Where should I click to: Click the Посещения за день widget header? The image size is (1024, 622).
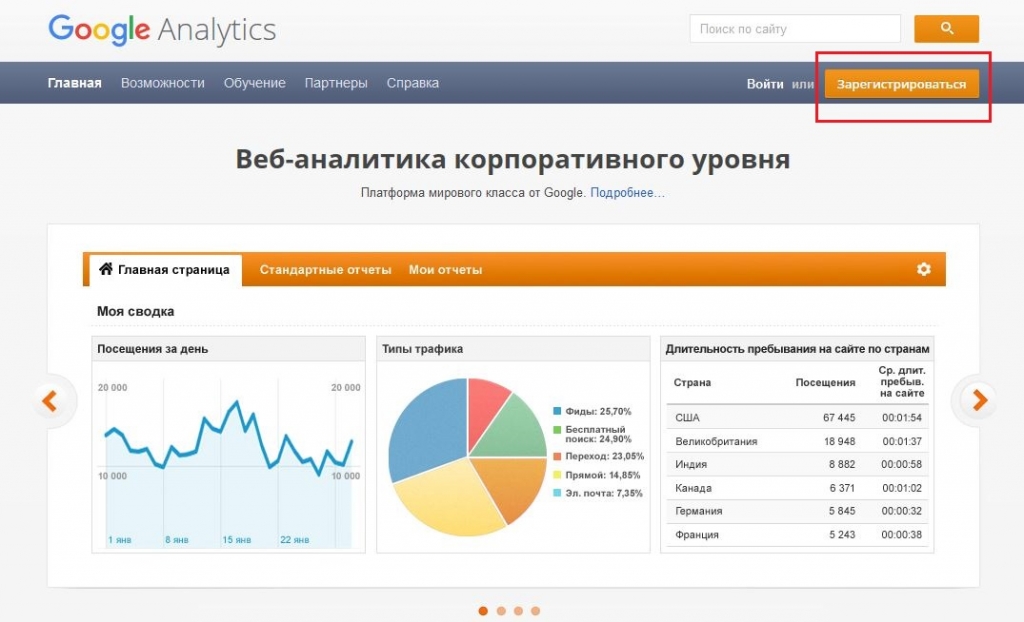coord(229,349)
